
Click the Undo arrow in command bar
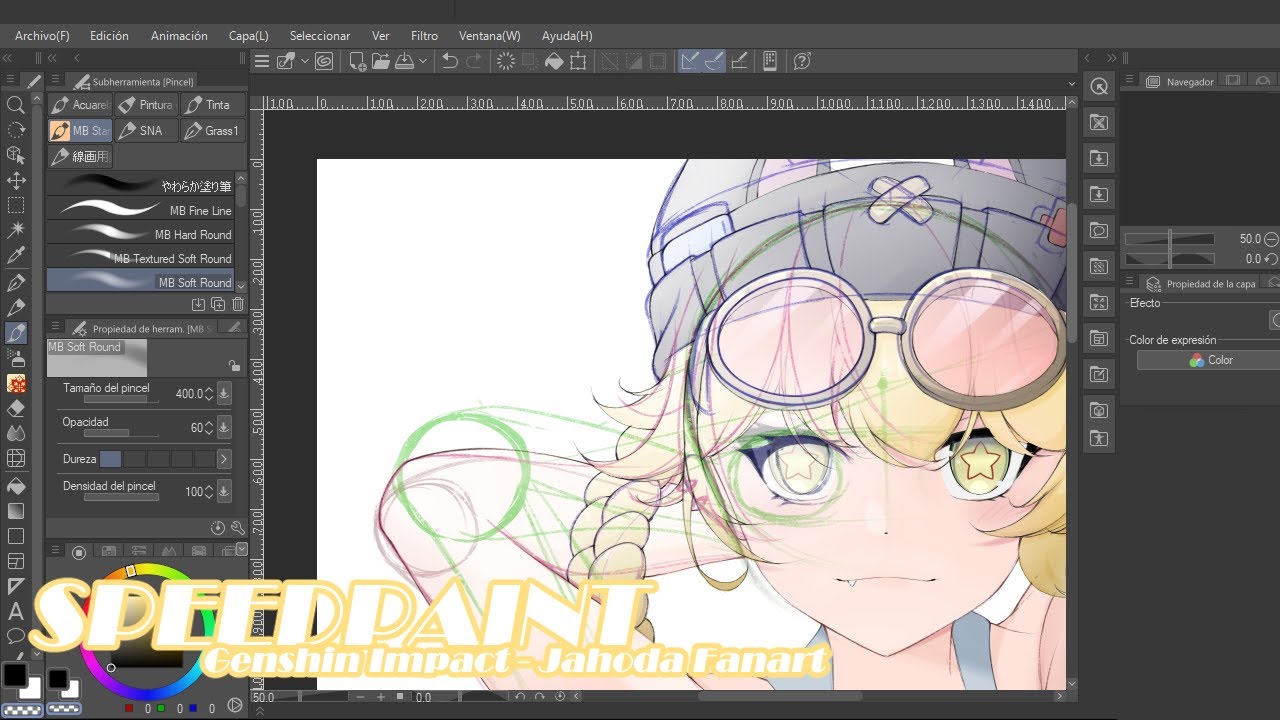coord(450,61)
